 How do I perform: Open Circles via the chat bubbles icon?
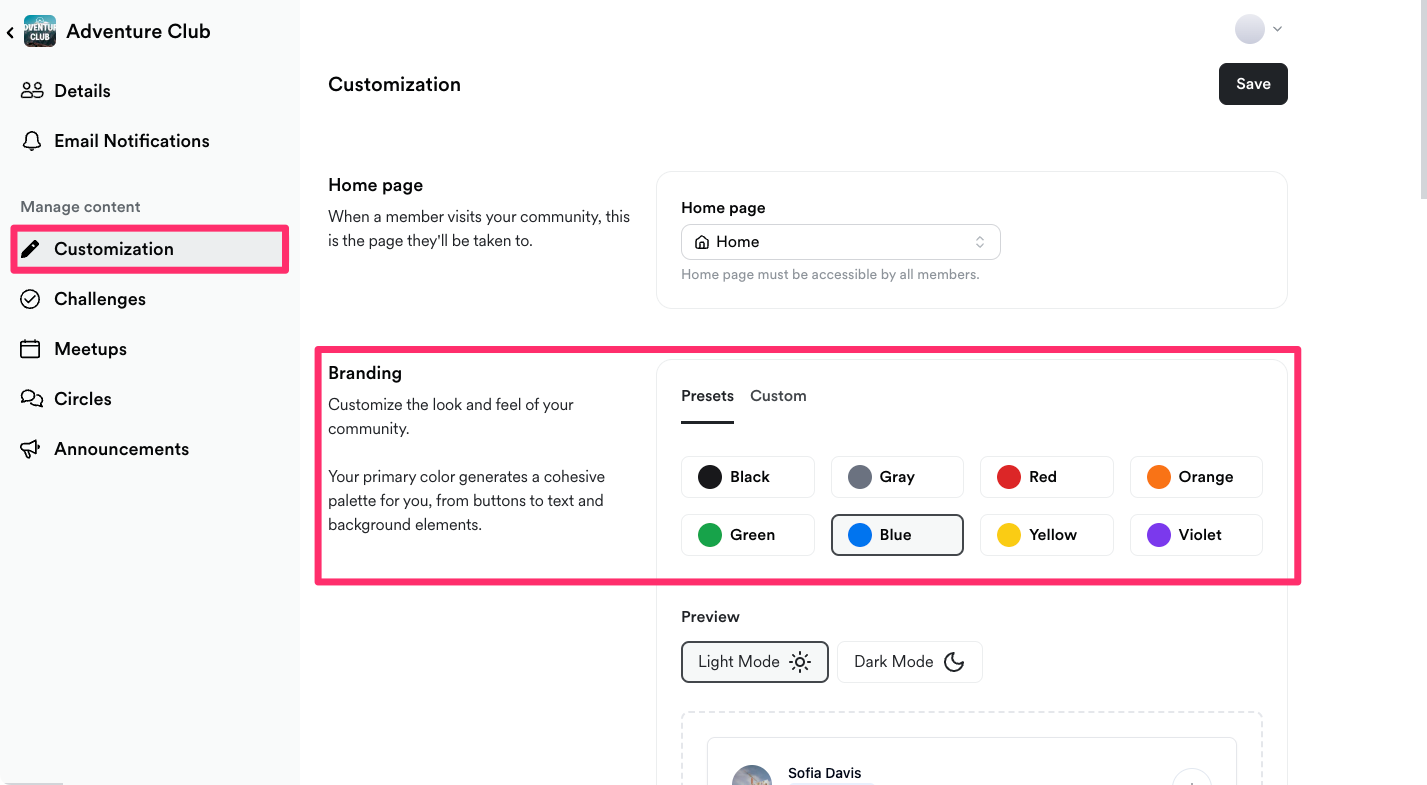[32, 399]
